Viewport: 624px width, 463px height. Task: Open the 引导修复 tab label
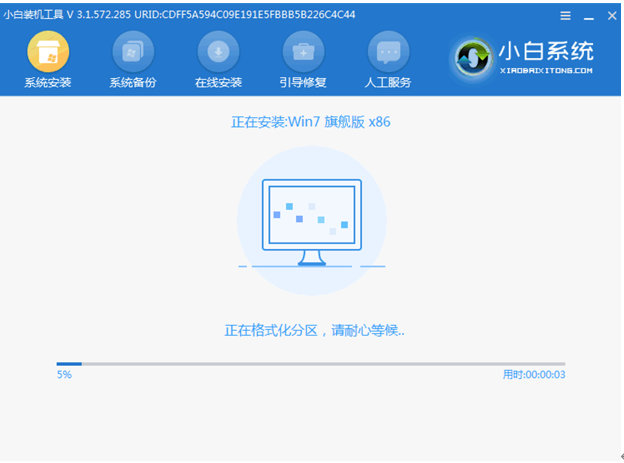click(x=303, y=82)
